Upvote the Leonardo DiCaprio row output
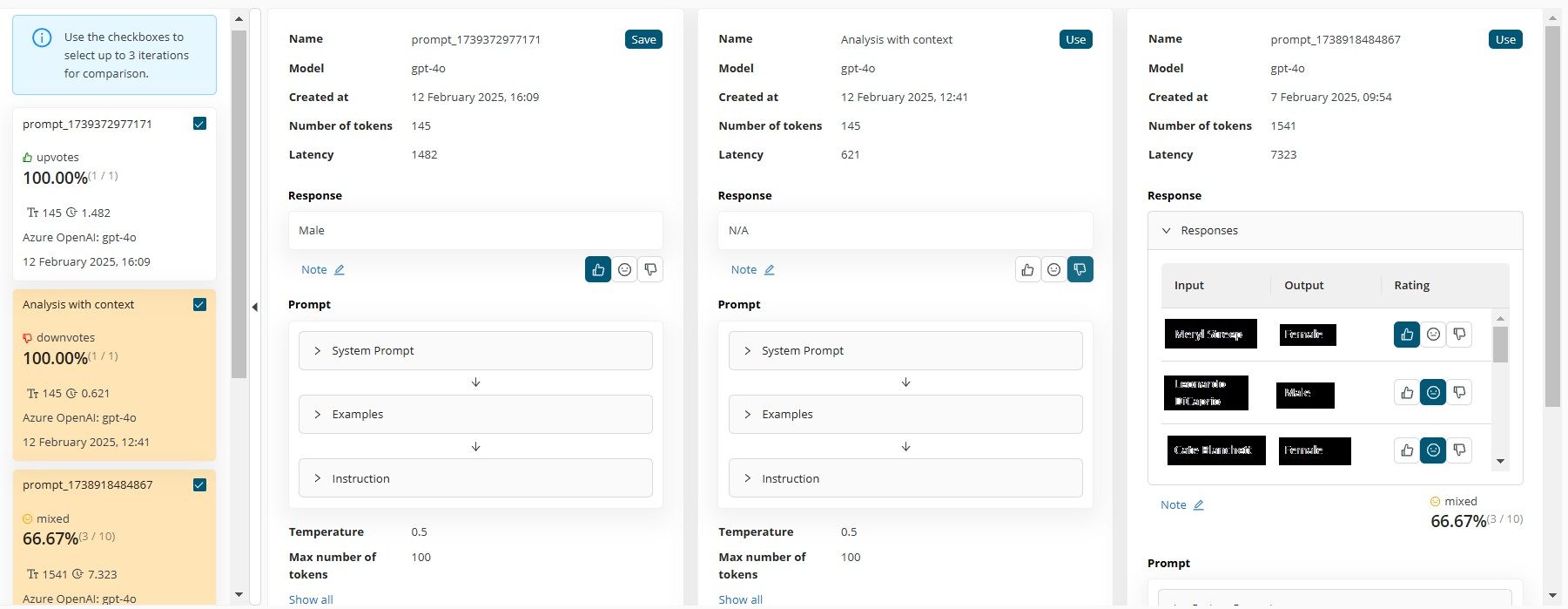This screenshot has height=609, width=1568. click(x=1407, y=393)
